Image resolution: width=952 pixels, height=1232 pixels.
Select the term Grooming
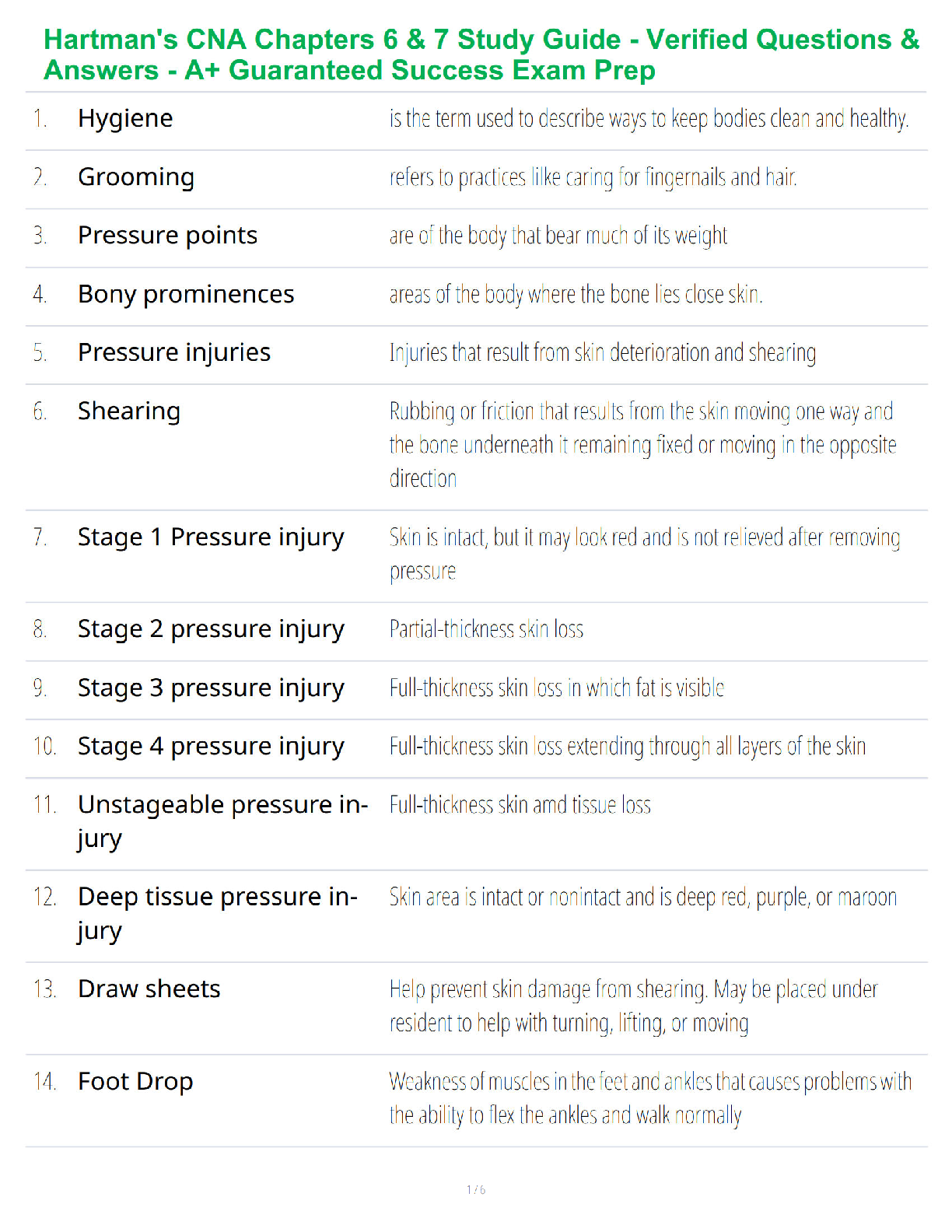coord(136,177)
